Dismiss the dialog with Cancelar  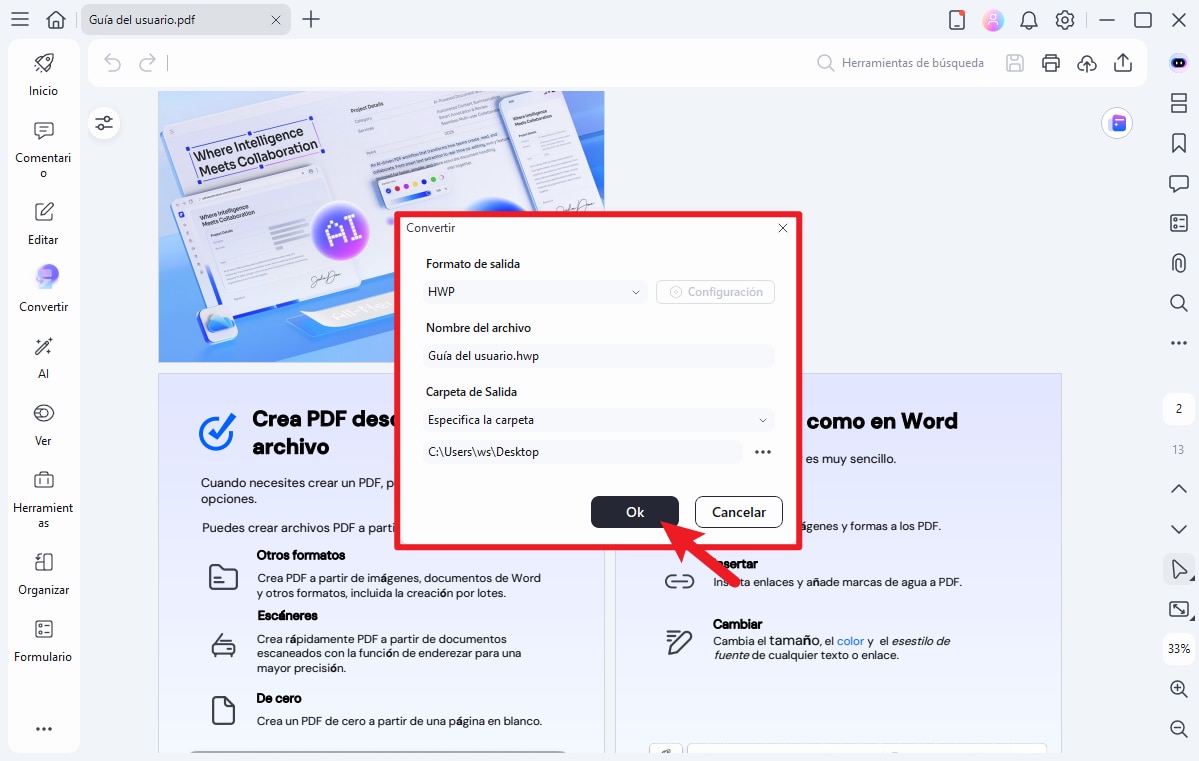738,511
